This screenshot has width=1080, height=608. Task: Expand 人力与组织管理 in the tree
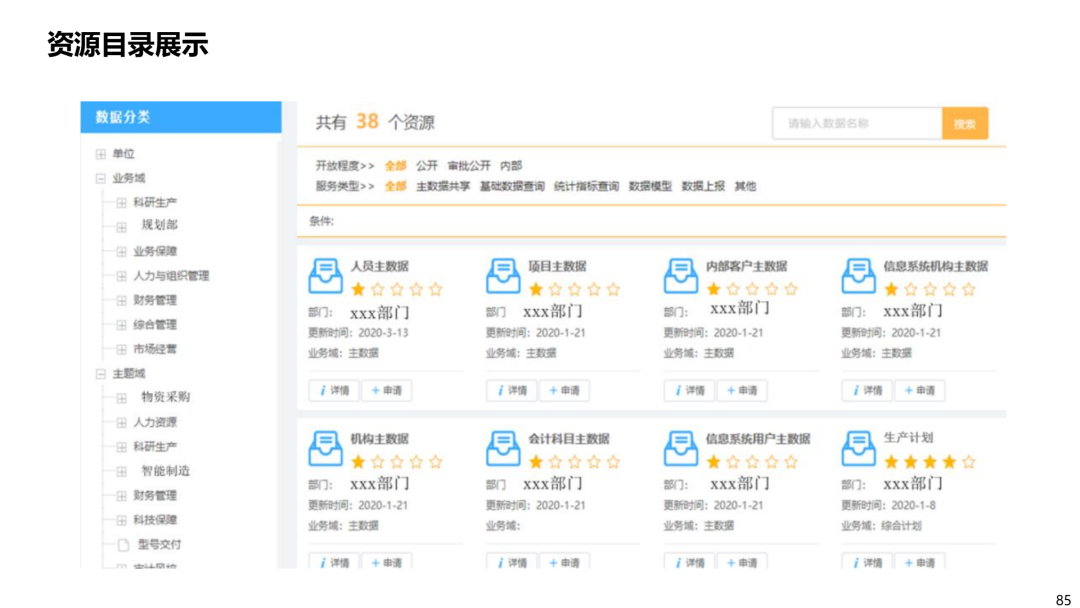coord(121,276)
